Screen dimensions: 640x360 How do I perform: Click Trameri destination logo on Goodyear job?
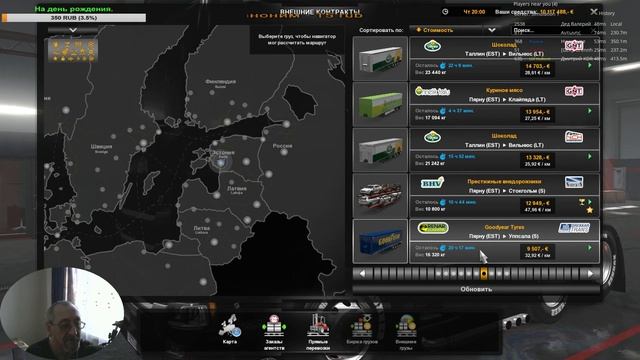574,228
